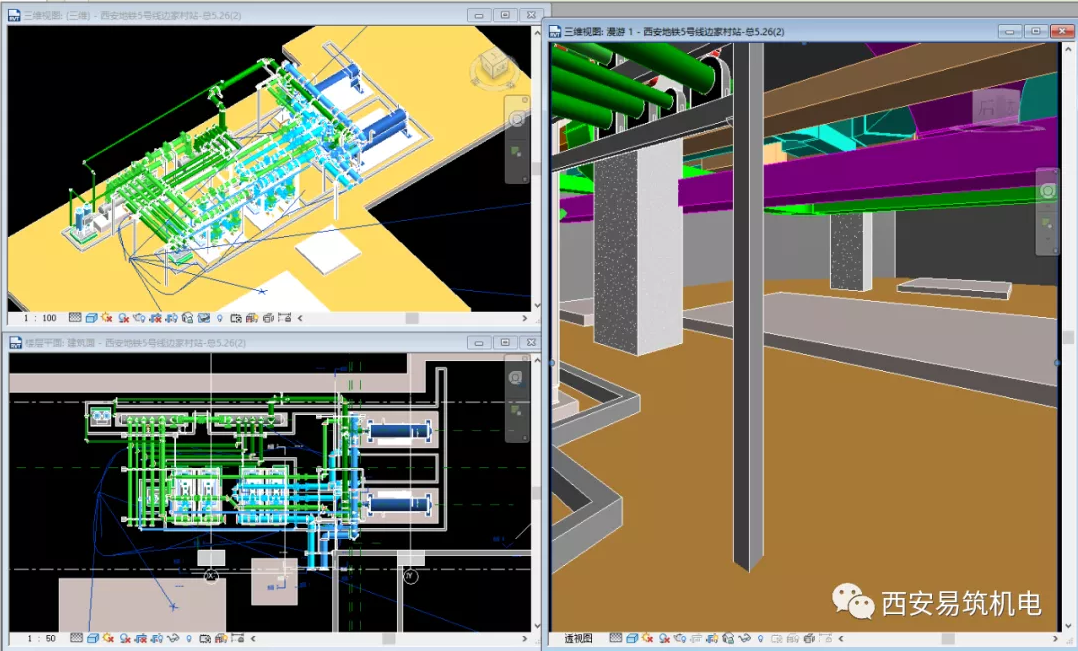The width and height of the screenshot is (1078, 651).
Task: Click the zoom tool in the 1:100 3D view
Action: (517, 152)
